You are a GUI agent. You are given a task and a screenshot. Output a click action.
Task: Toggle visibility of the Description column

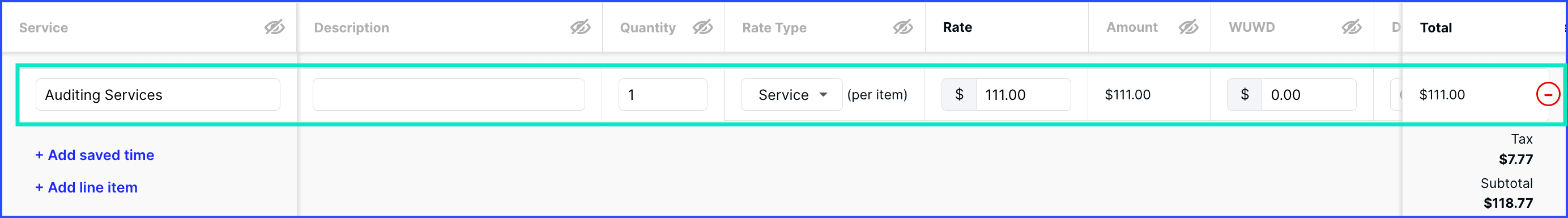click(580, 27)
